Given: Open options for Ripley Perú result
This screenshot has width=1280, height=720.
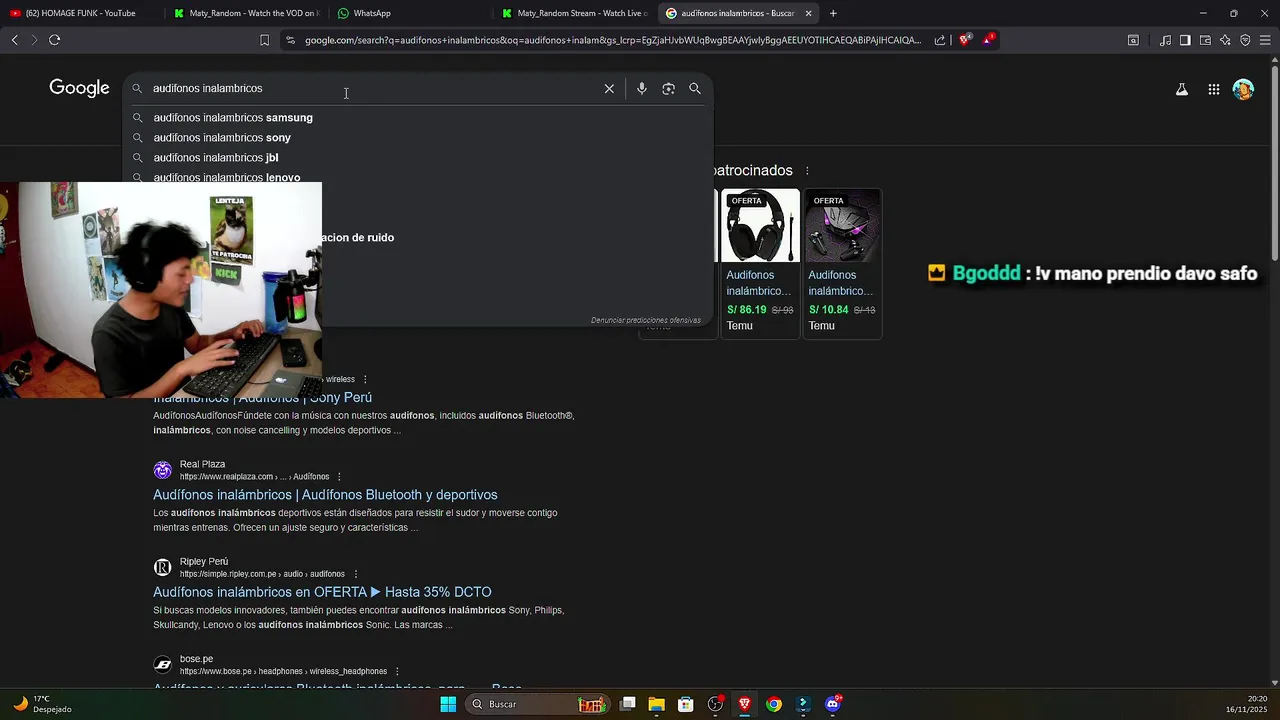Looking at the screenshot, I should 355,574.
